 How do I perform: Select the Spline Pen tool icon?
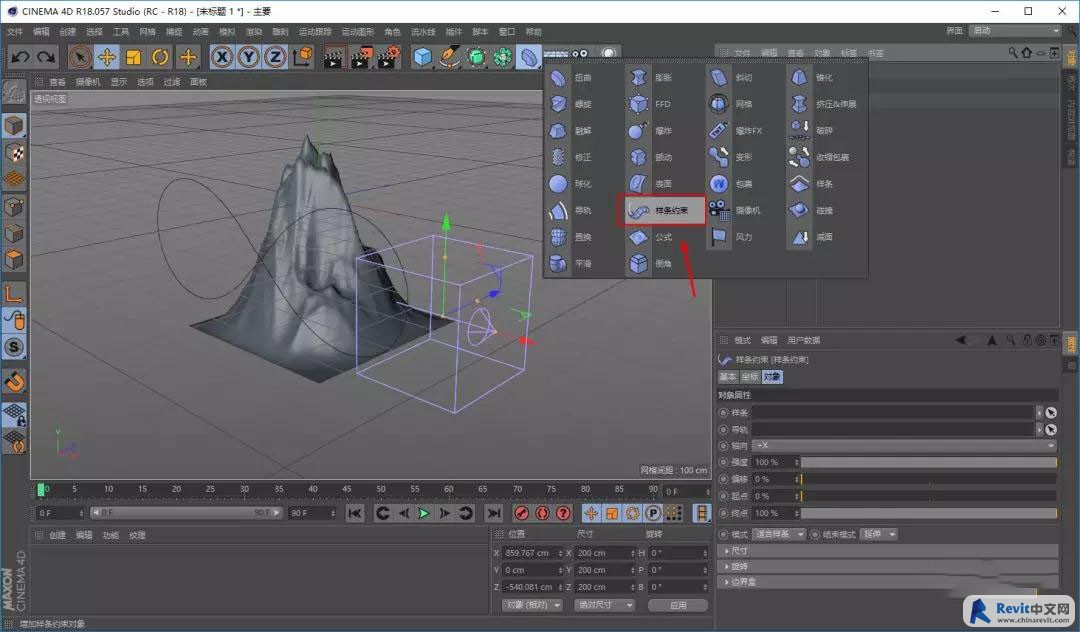(x=449, y=56)
